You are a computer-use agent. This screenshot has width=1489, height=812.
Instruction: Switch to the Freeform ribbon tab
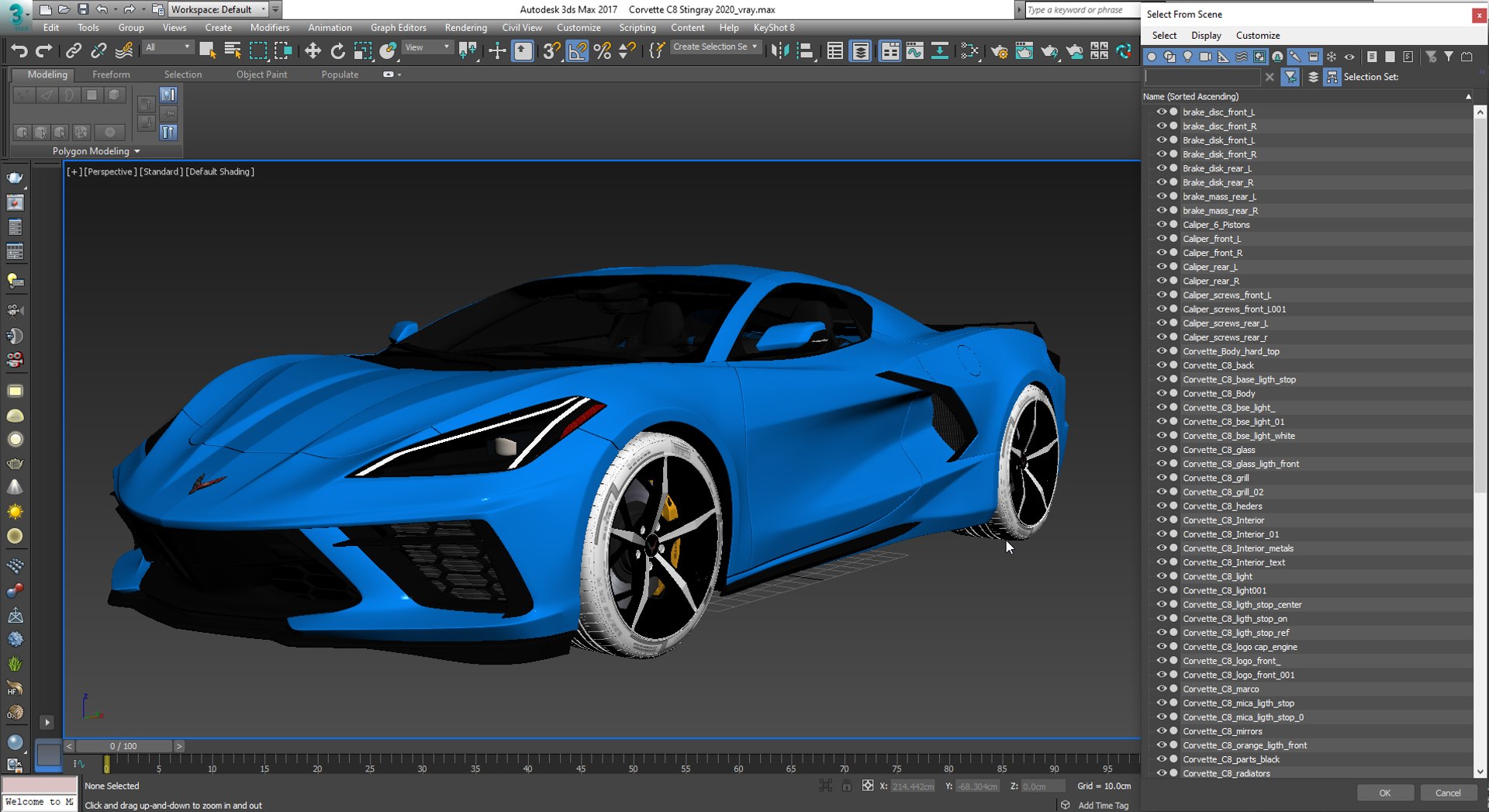(x=111, y=74)
